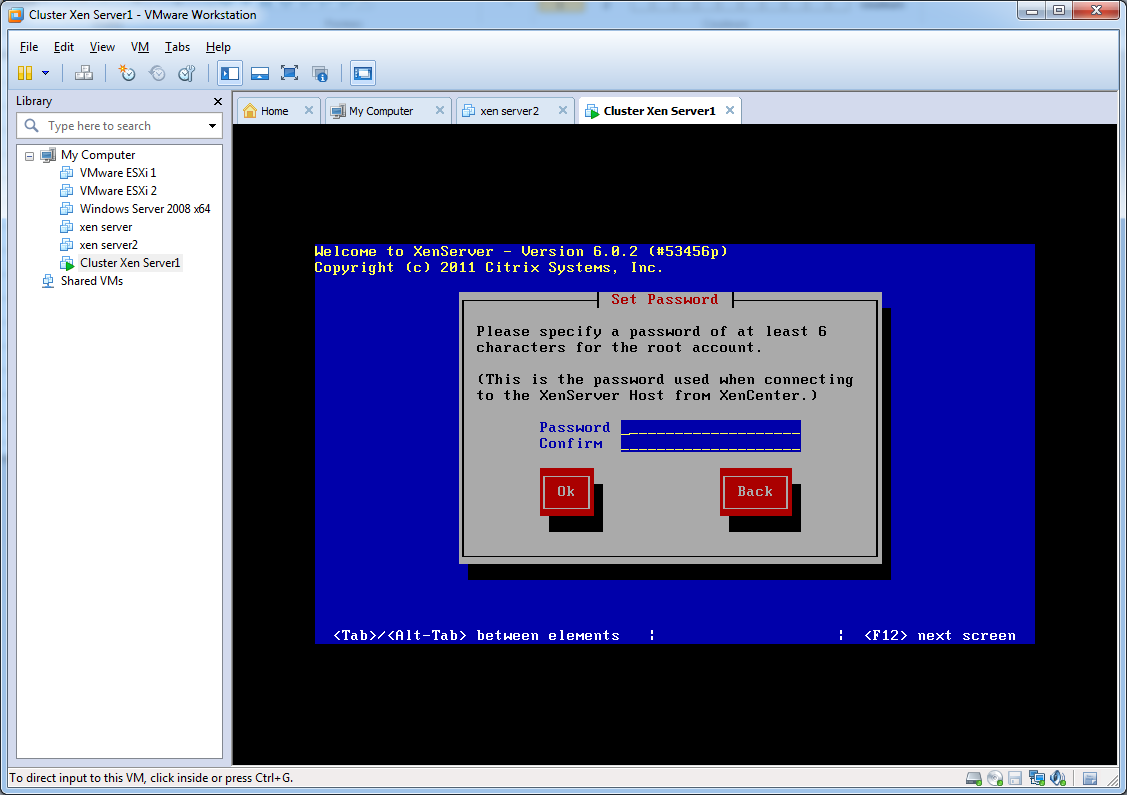This screenshot has height=795, width=1127.
Task: Click Send Ctrl+Alt+Del toolbar icon
Action: tap(84, 73)
